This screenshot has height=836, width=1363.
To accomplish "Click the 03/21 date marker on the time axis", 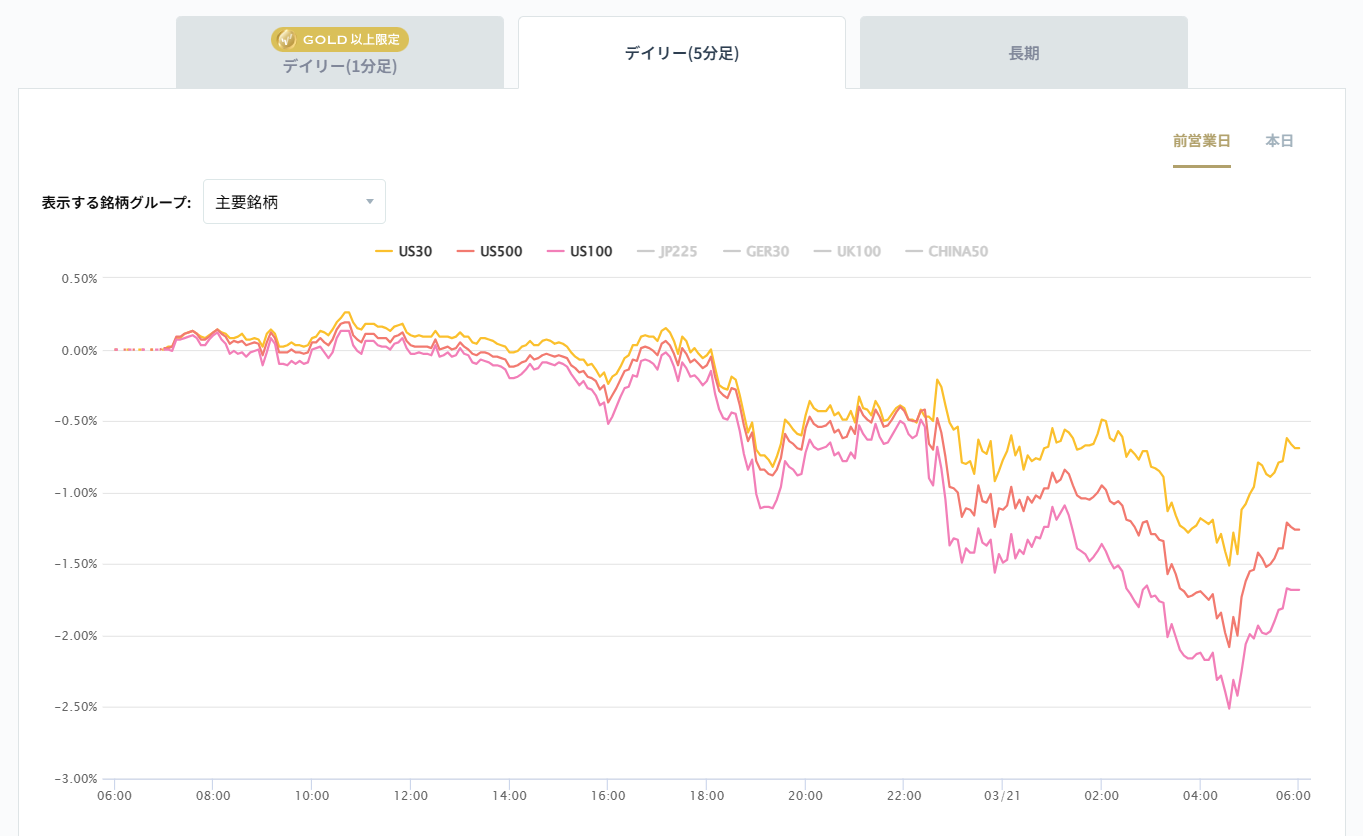I will (1002, 796).
